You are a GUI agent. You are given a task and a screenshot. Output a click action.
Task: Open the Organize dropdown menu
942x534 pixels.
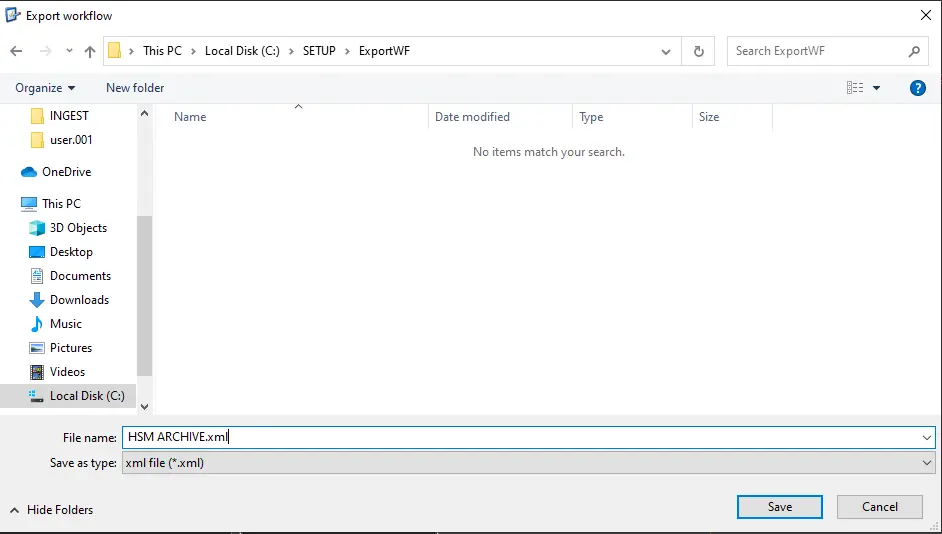pos(45,88)
